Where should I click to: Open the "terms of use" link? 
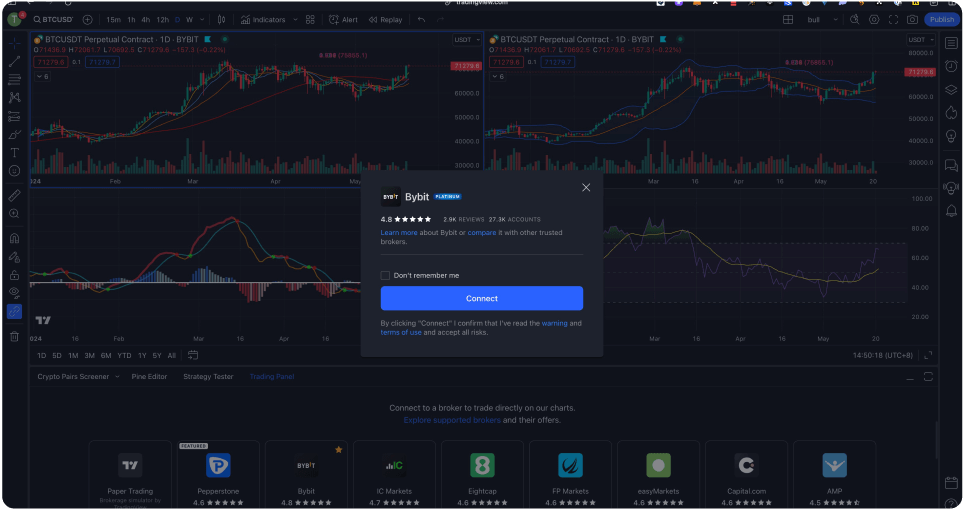401,332
